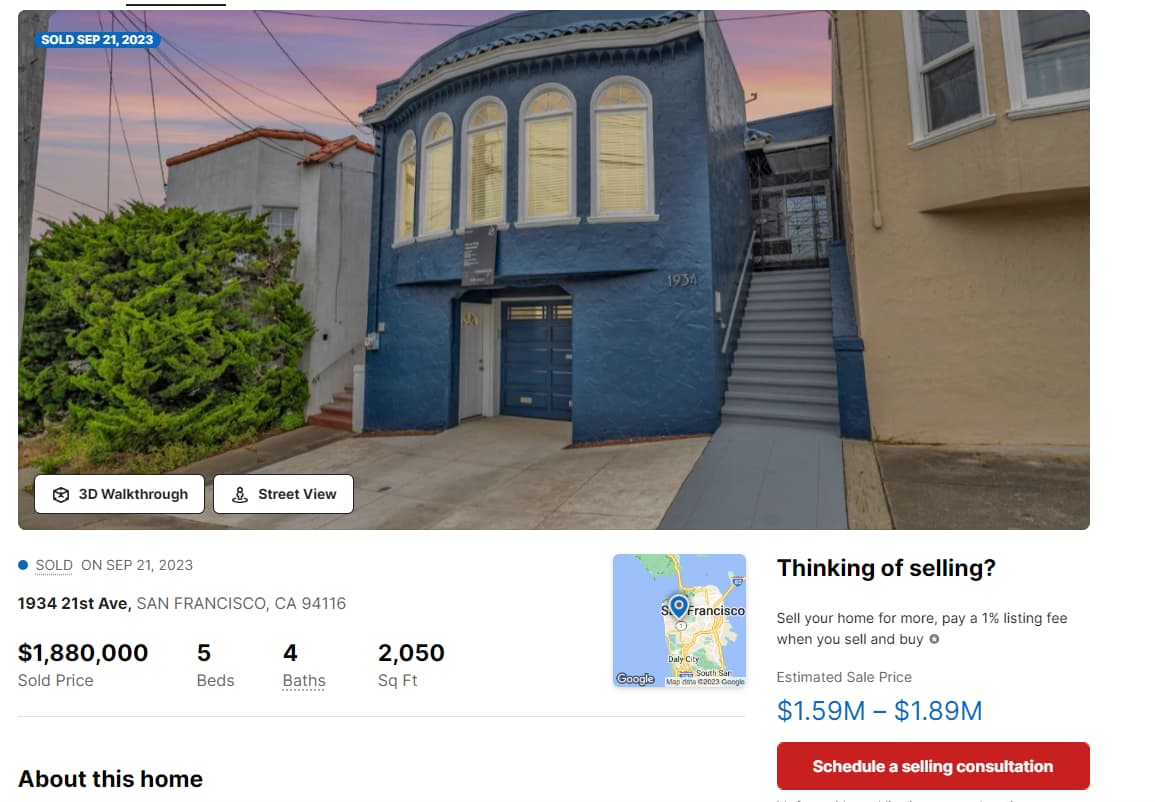This screenshot has height=802, width=1155.
Task: Schedule a selling consultation
Action: pyautogui.click(x=933, y=766)
